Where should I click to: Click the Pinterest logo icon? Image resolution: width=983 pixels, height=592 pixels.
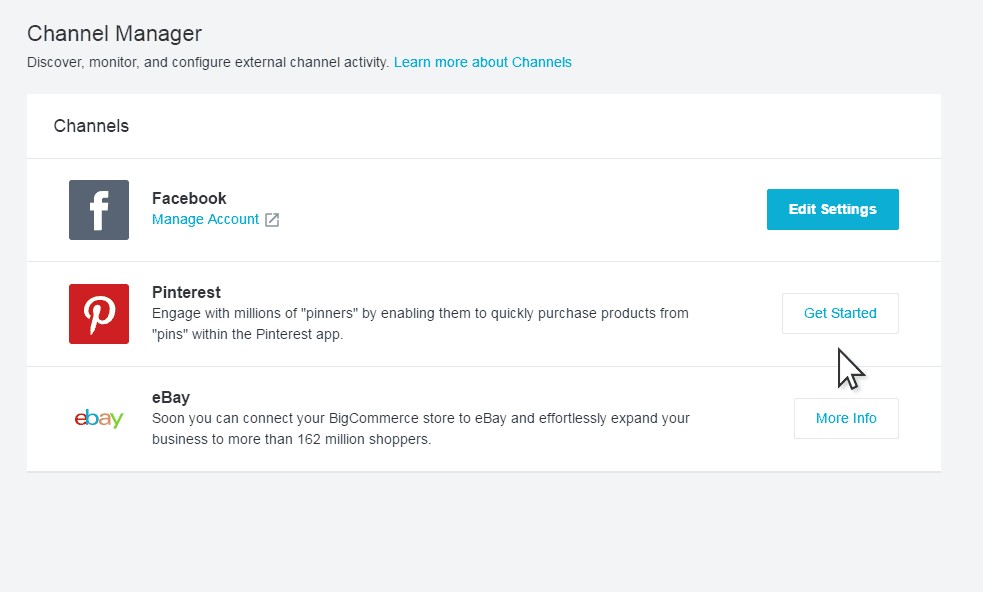(99, 314)
